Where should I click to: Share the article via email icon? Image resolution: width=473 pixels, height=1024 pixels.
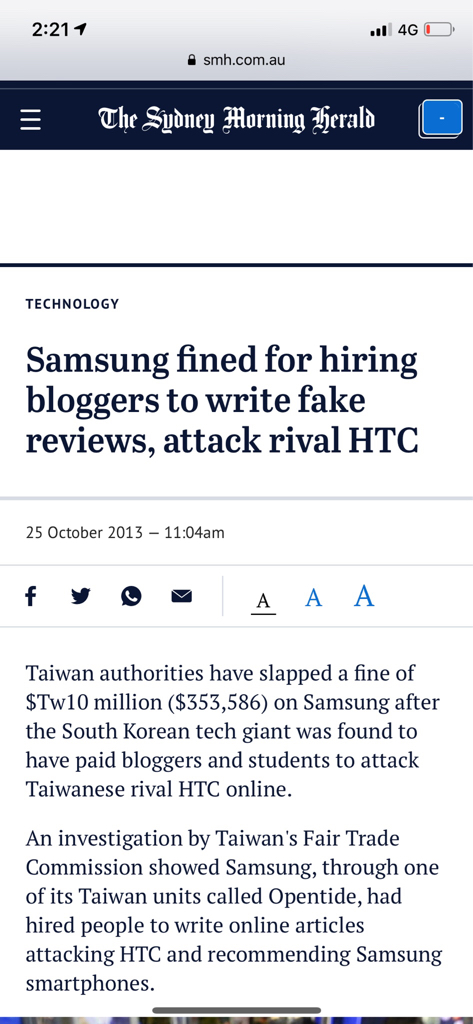pyautogui.click(x=182, y=596)
